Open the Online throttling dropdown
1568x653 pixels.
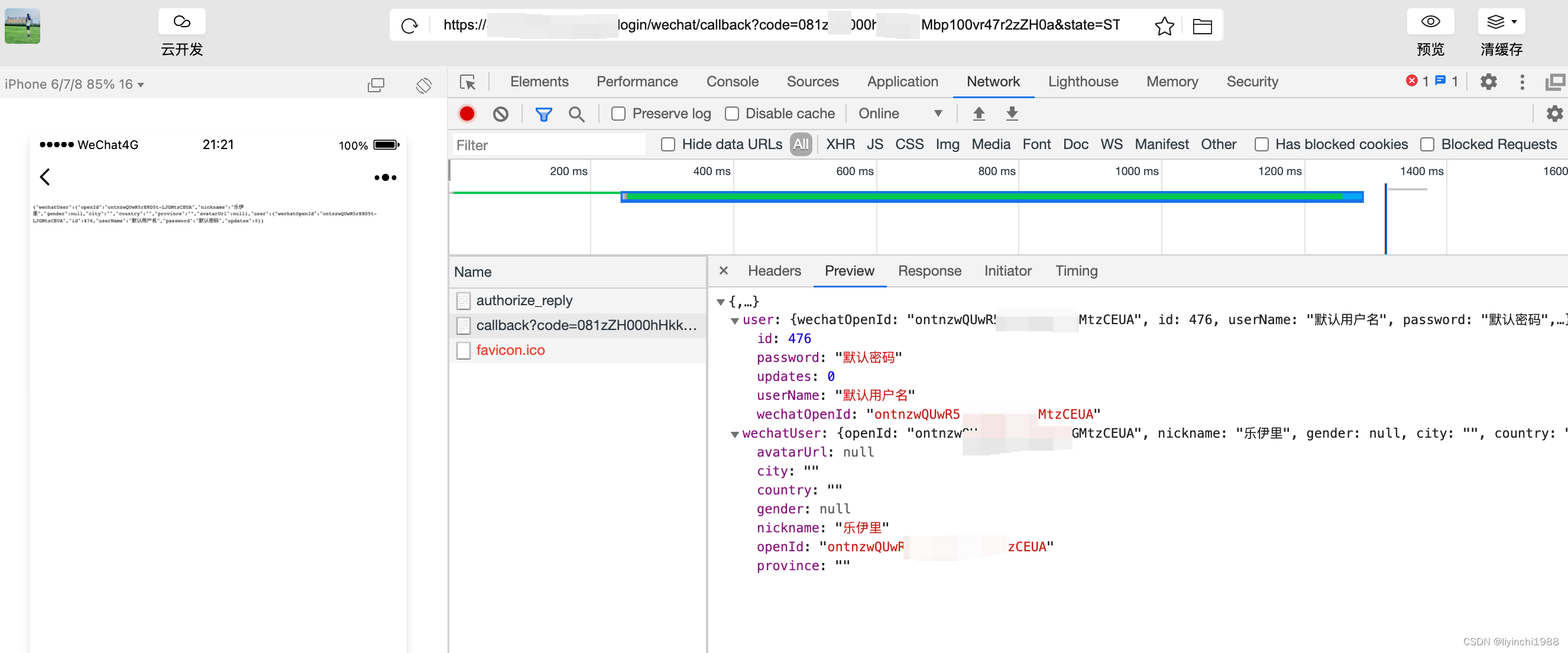coord(900,114)
